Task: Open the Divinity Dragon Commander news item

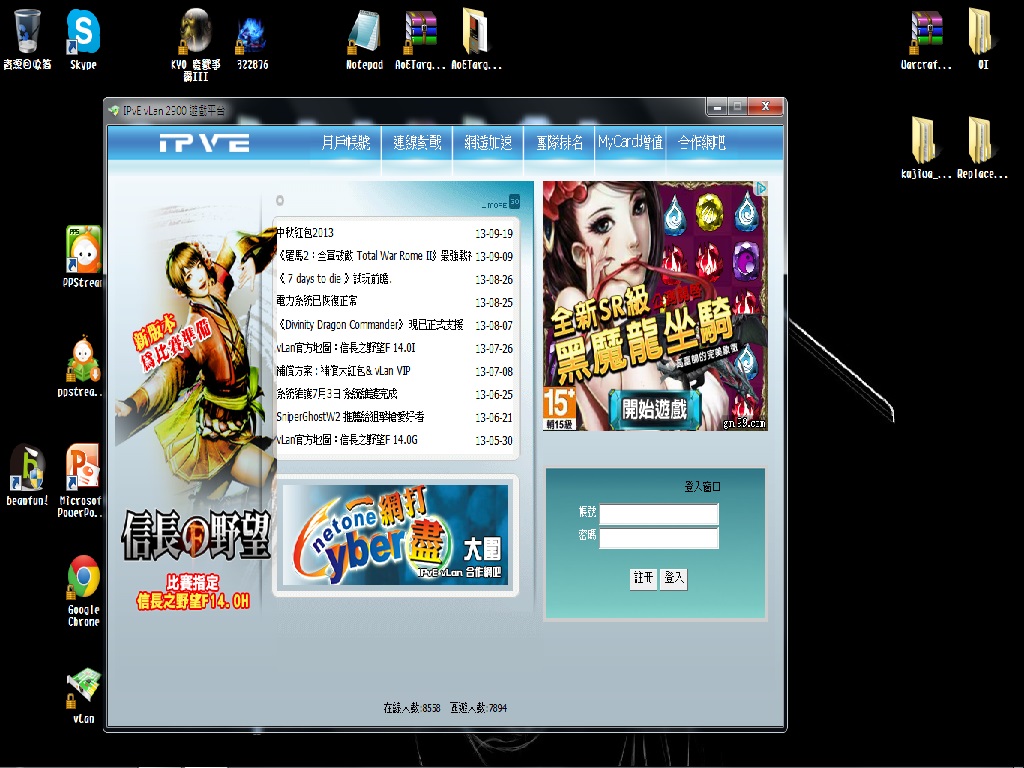Action: [x=370, y=325]
